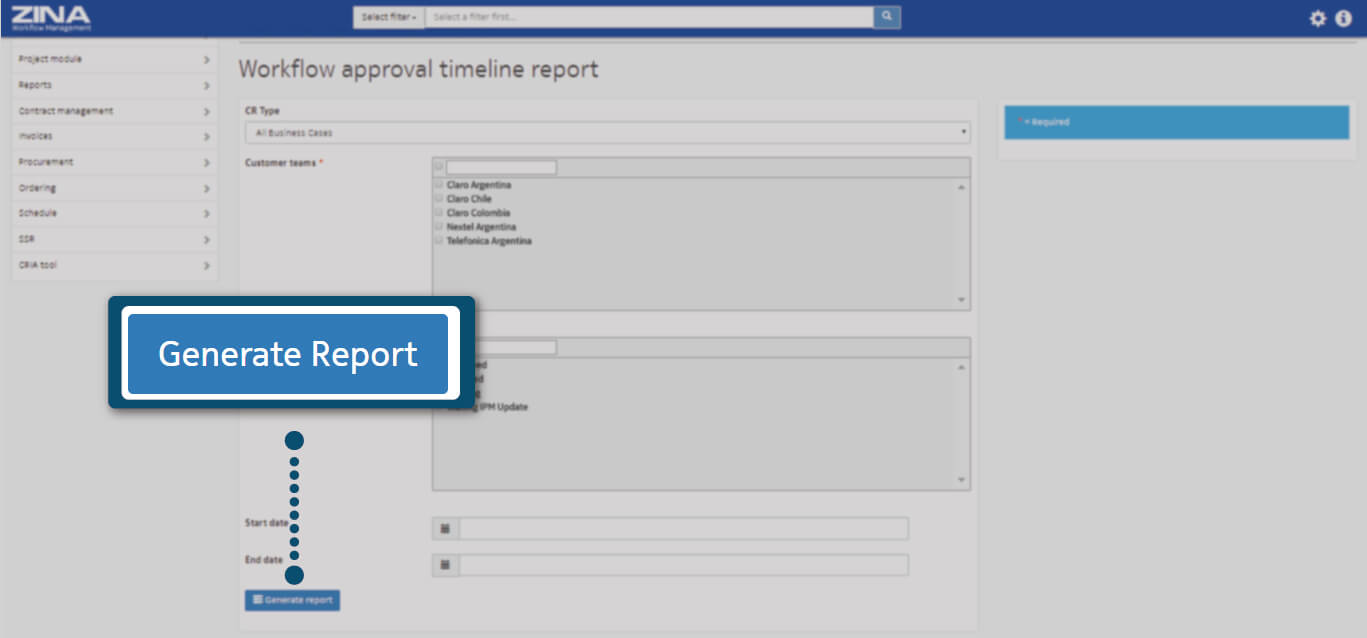Check the Claro Argentina checkbox
Image resolution: width=1367 pixels, height=638 pixels.
(x=438, y=185)
